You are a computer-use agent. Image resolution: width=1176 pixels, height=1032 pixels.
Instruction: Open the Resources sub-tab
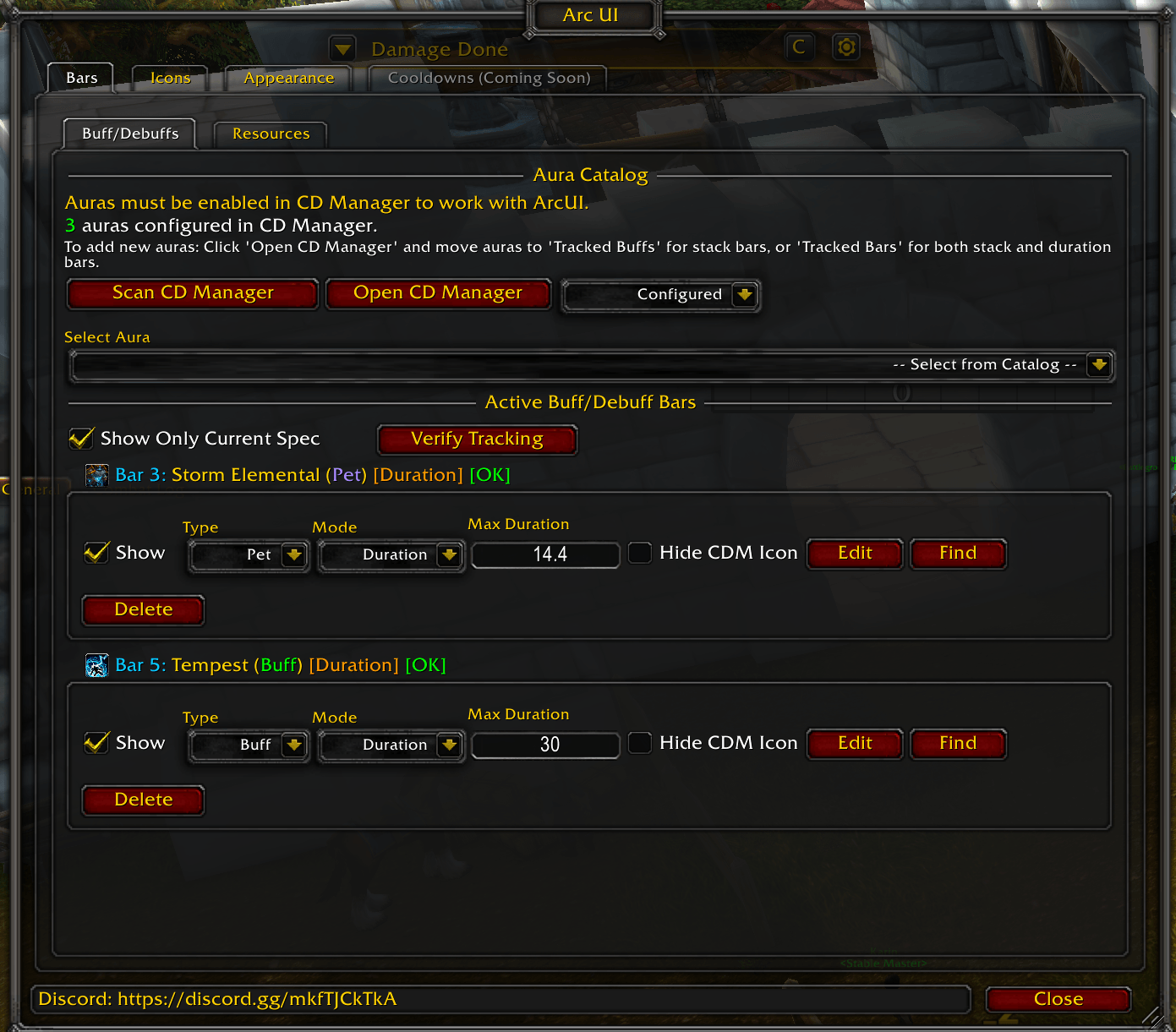click(271, 134)
